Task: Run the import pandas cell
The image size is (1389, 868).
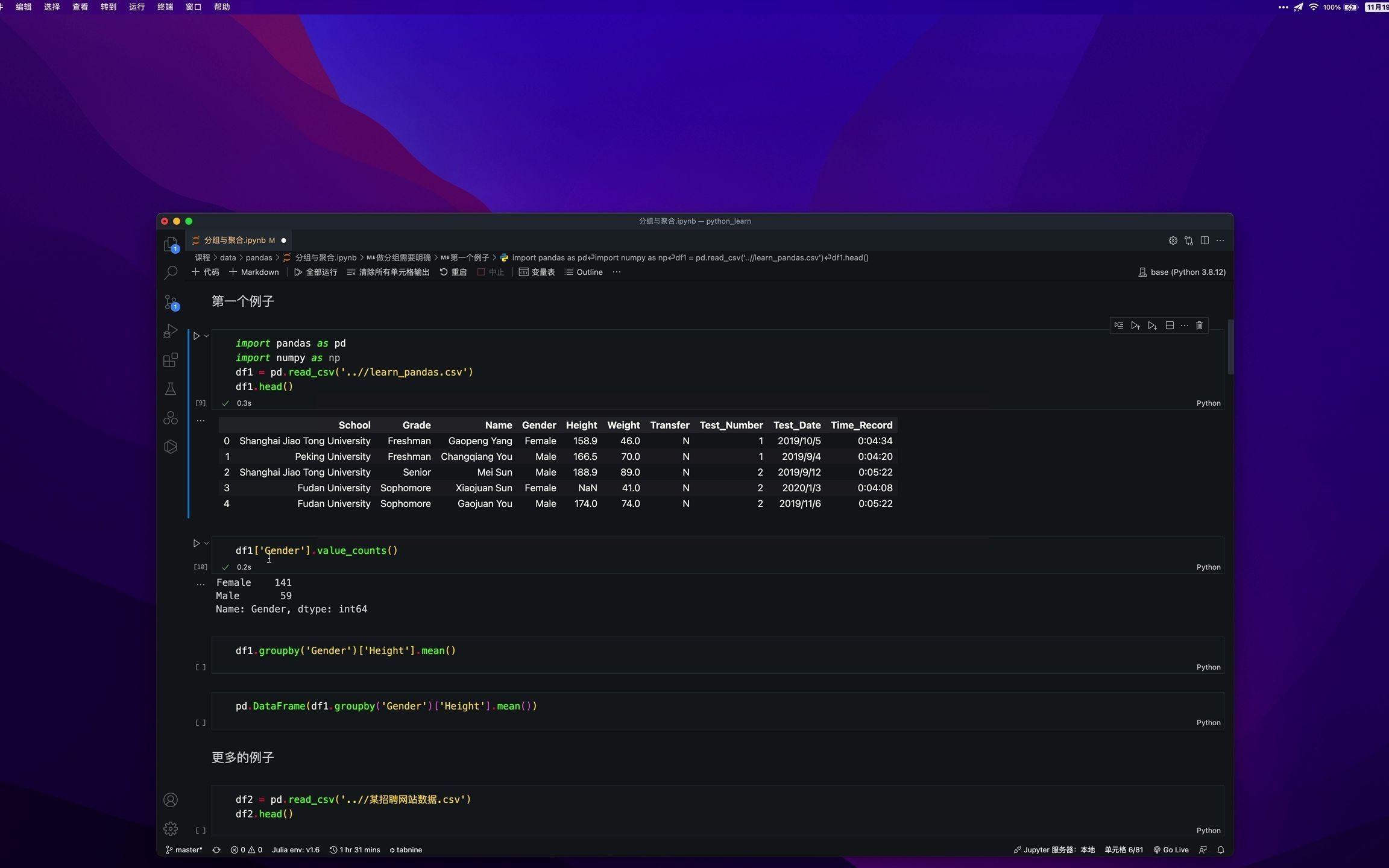Action: [196, 336]
